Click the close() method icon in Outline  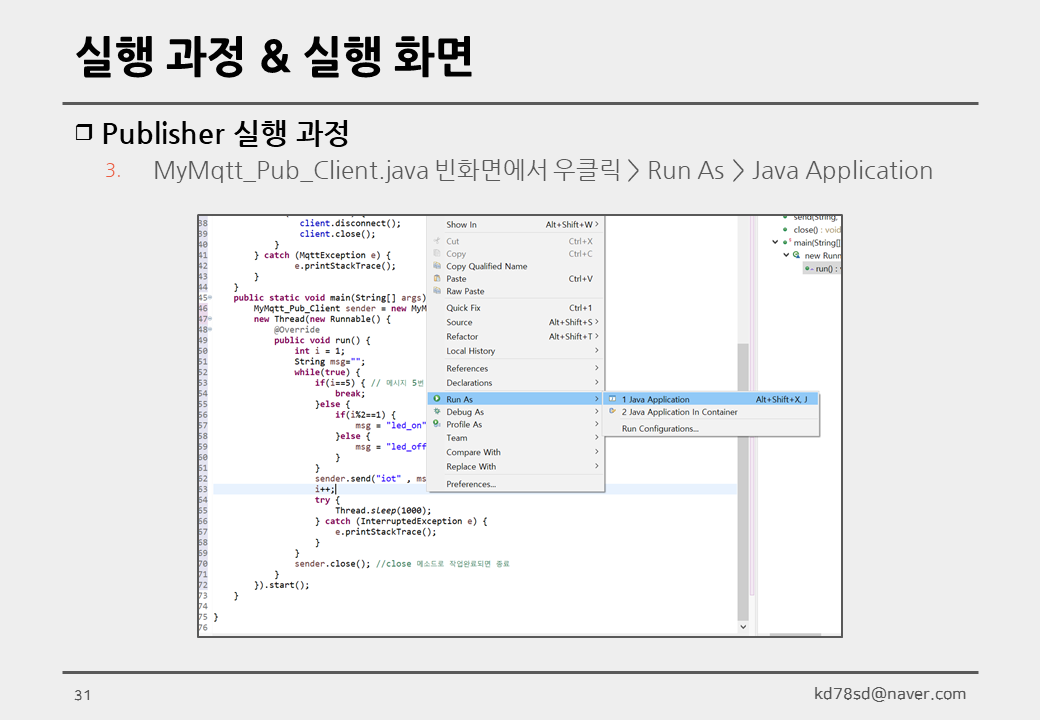tap(785, 229)
